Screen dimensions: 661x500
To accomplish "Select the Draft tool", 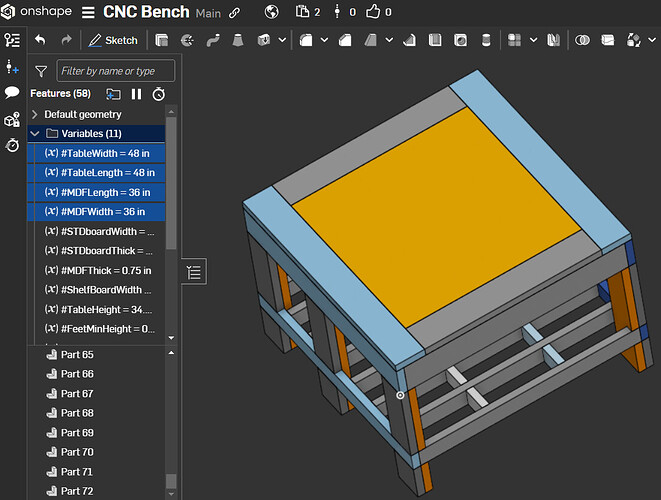I will (371, 40).
